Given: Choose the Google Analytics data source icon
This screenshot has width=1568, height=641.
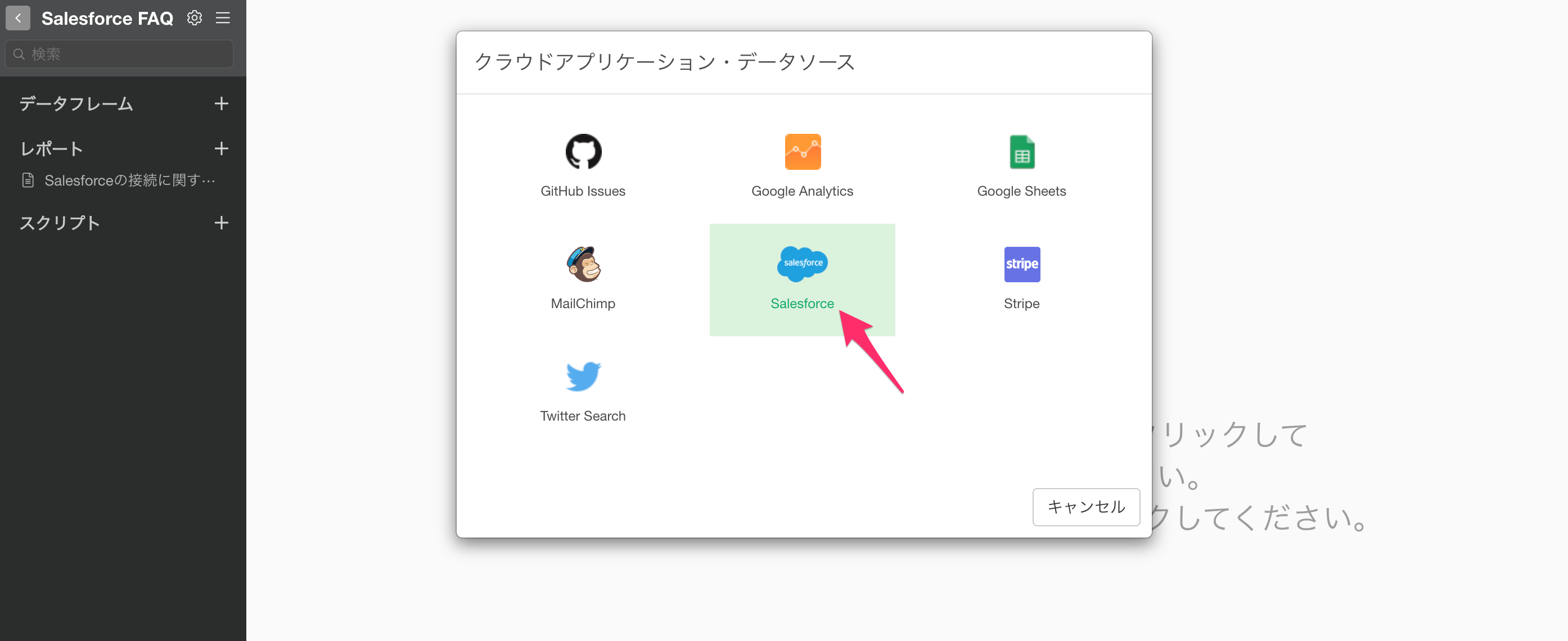Looking at the screenshot, I should coord(802,152).
